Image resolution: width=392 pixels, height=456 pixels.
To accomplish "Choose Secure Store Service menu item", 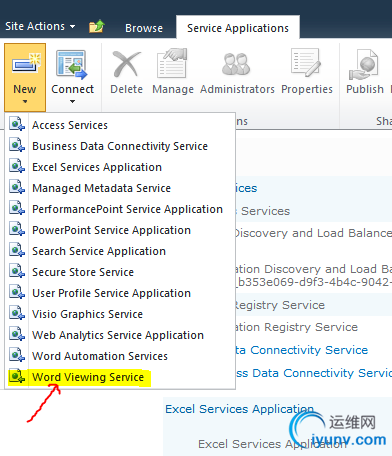I will pos(83,272).
